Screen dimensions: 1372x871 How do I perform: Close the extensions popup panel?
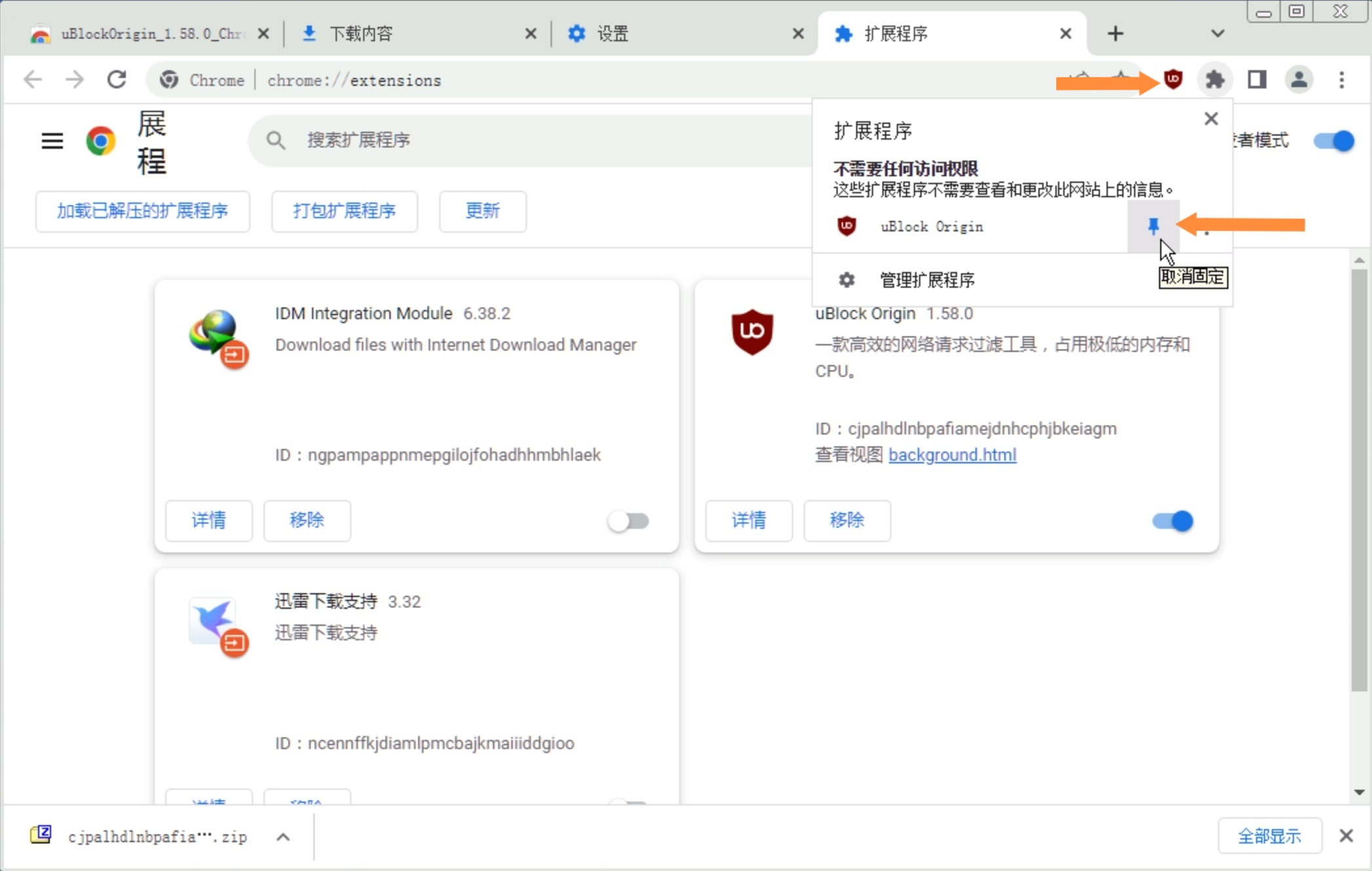[x=1211, y=119]
